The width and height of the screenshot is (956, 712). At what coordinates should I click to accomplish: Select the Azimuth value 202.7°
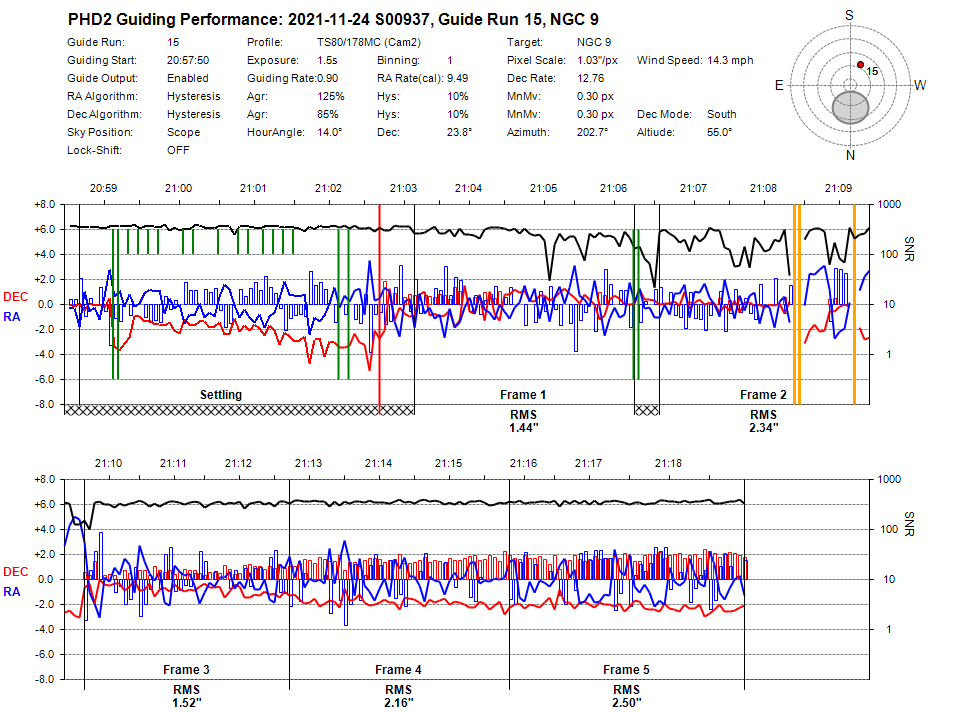593,132
